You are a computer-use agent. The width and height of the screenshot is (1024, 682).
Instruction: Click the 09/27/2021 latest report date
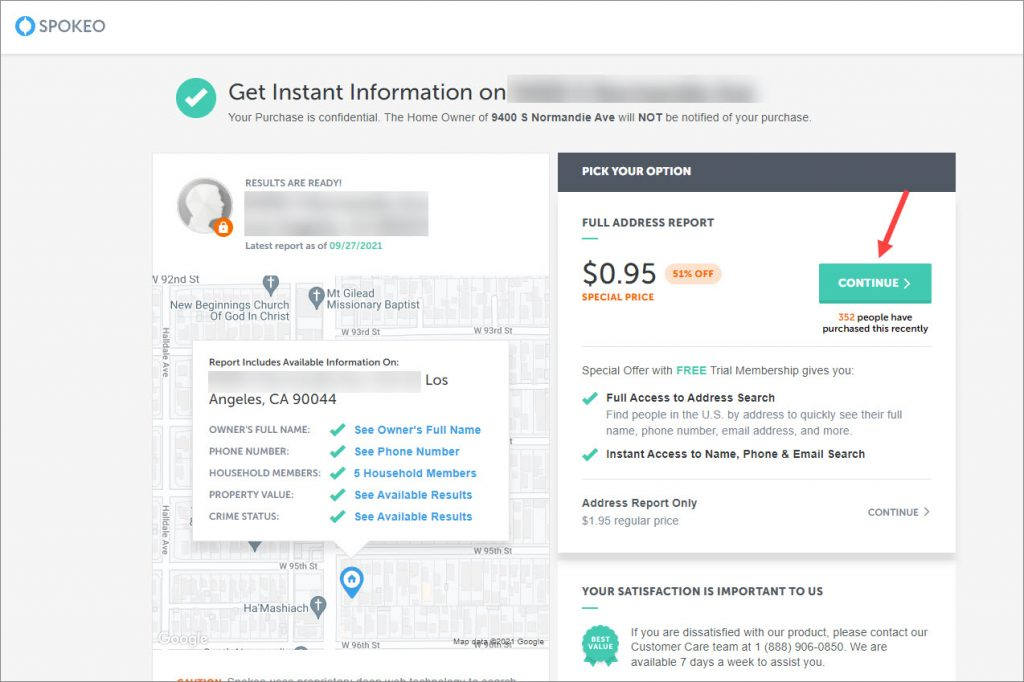tap(356, 246)
